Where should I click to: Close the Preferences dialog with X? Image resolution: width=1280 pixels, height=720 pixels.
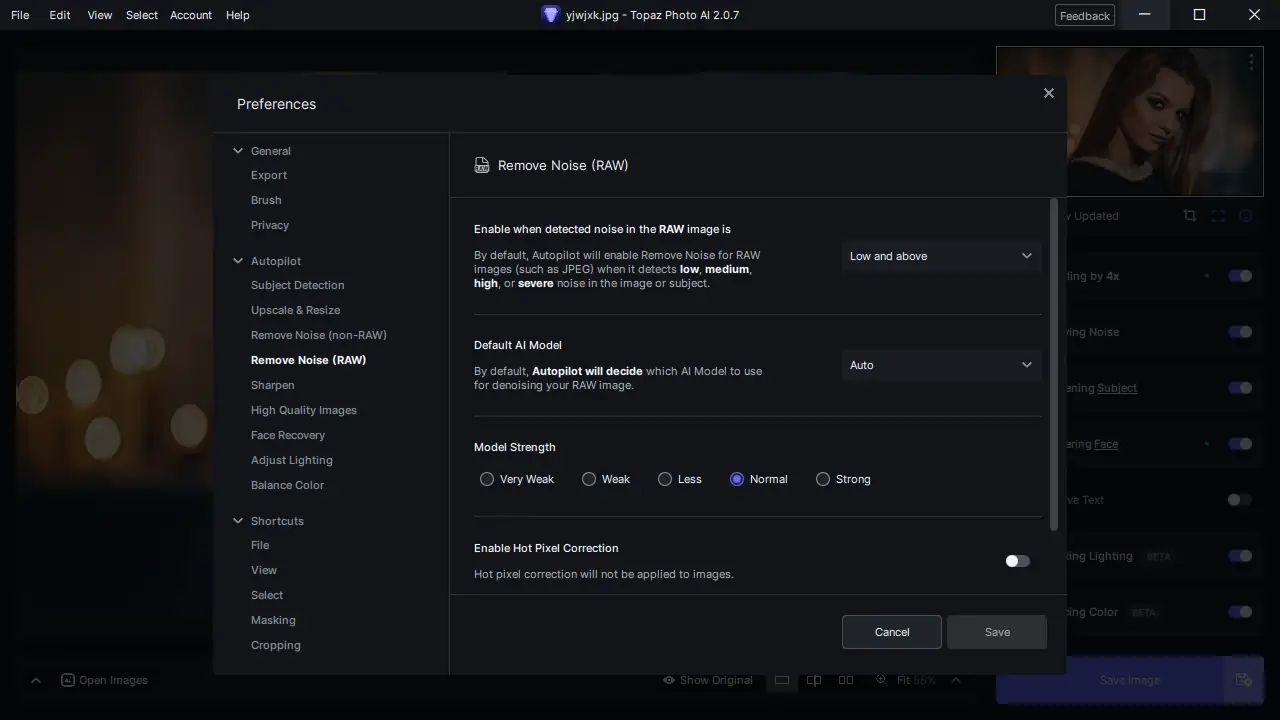tap(1048, 93)
